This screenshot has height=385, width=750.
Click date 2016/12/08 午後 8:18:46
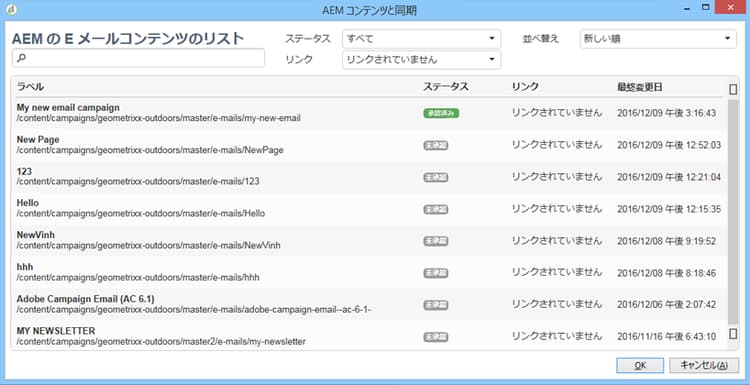coord(666,273)
